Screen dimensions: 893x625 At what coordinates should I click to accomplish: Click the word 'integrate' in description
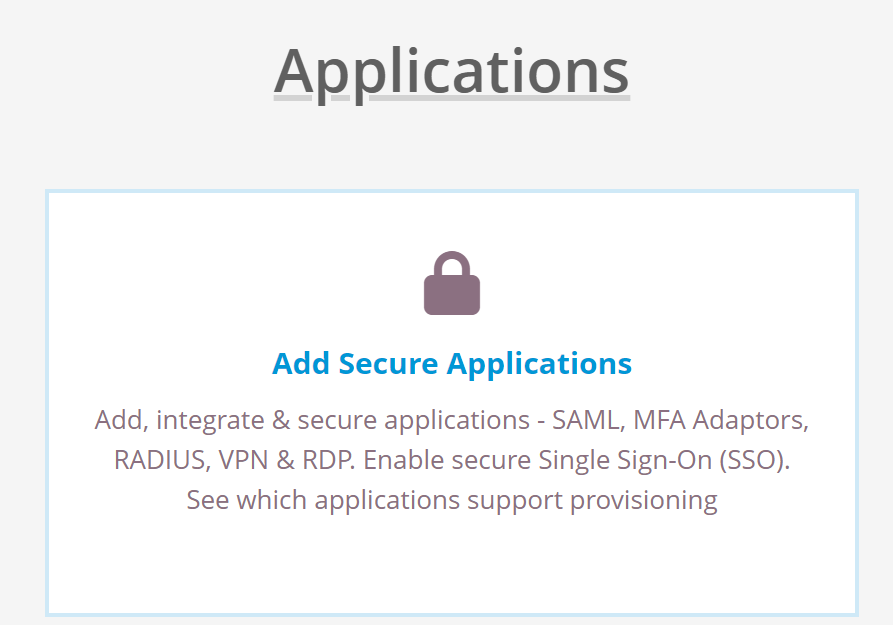[x=210, y=421]
